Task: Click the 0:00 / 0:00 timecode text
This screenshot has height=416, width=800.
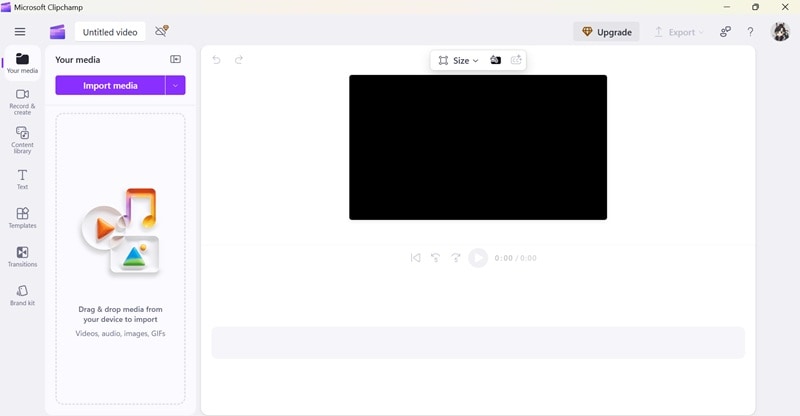Action: pos(515,258)
